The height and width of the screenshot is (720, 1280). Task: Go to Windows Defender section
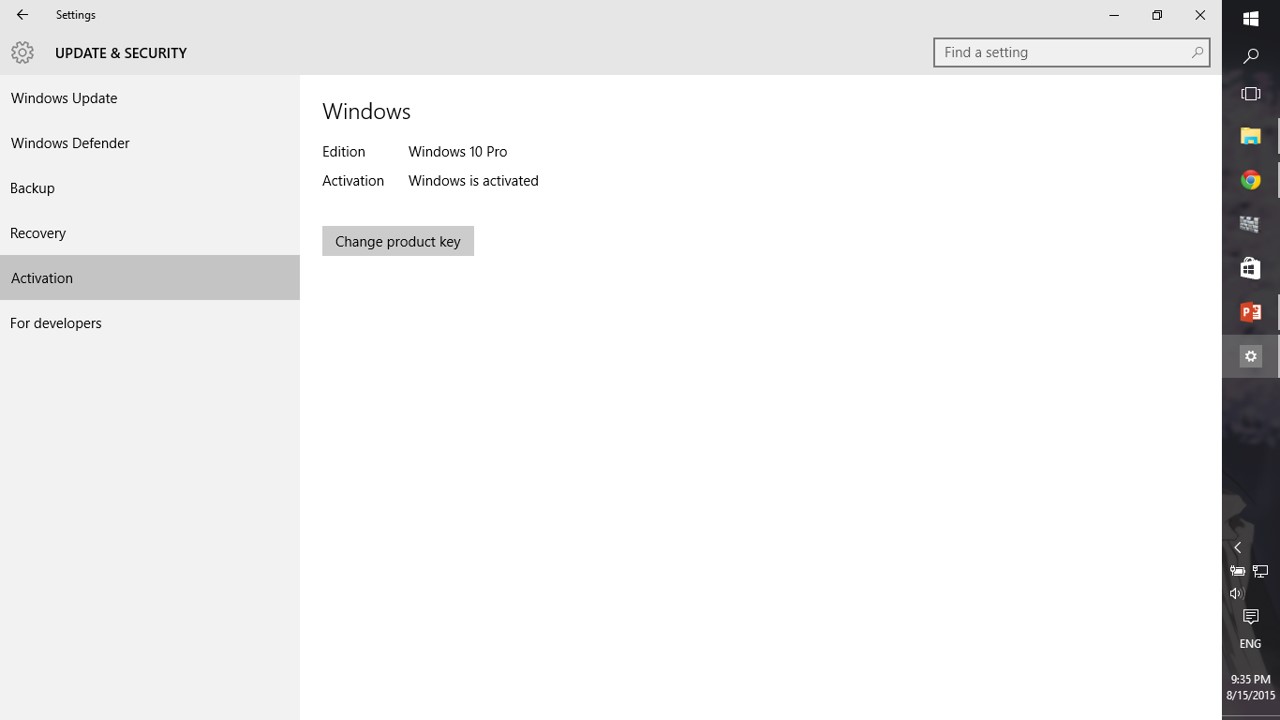point(70,143)
